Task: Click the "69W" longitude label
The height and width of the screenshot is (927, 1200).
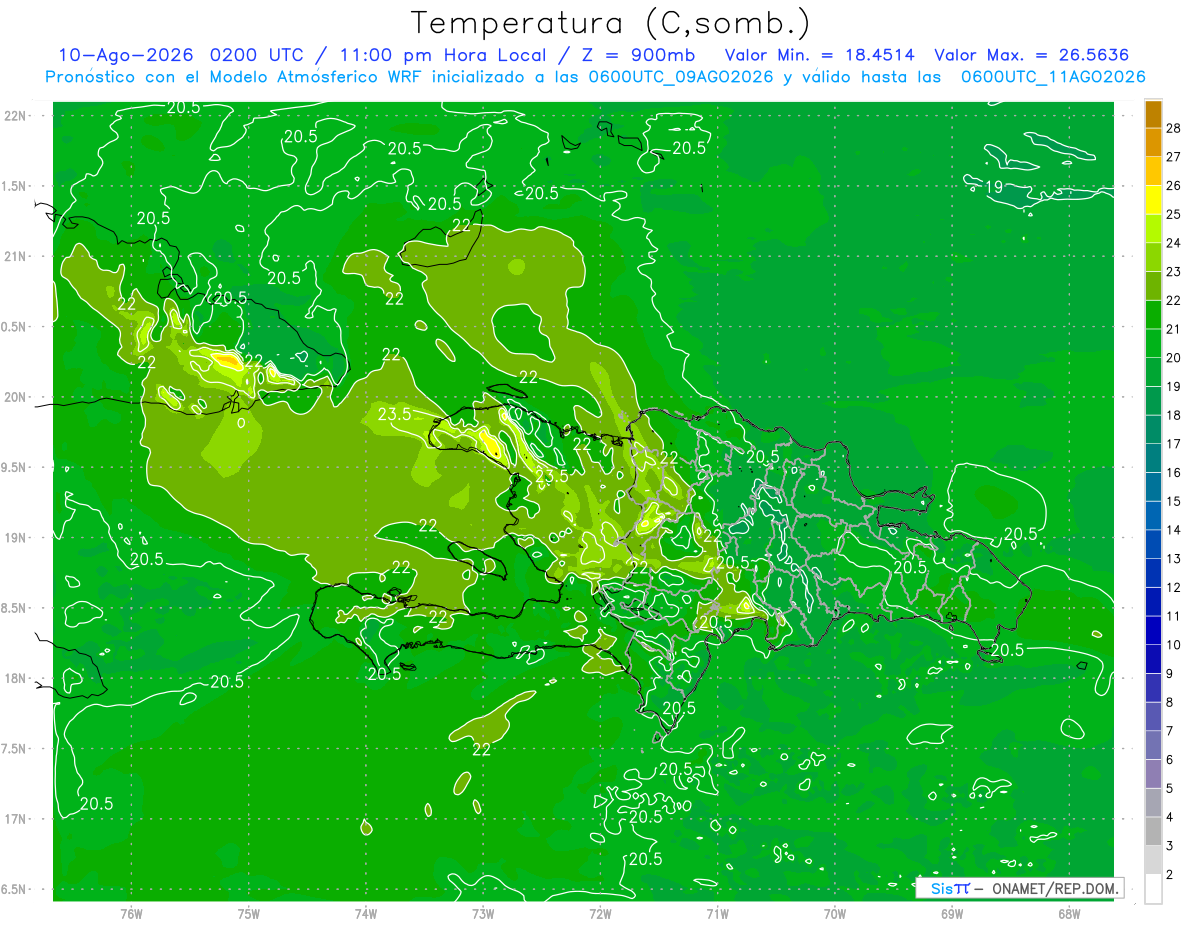Action: pyautogui.click(x=951, y=913)
